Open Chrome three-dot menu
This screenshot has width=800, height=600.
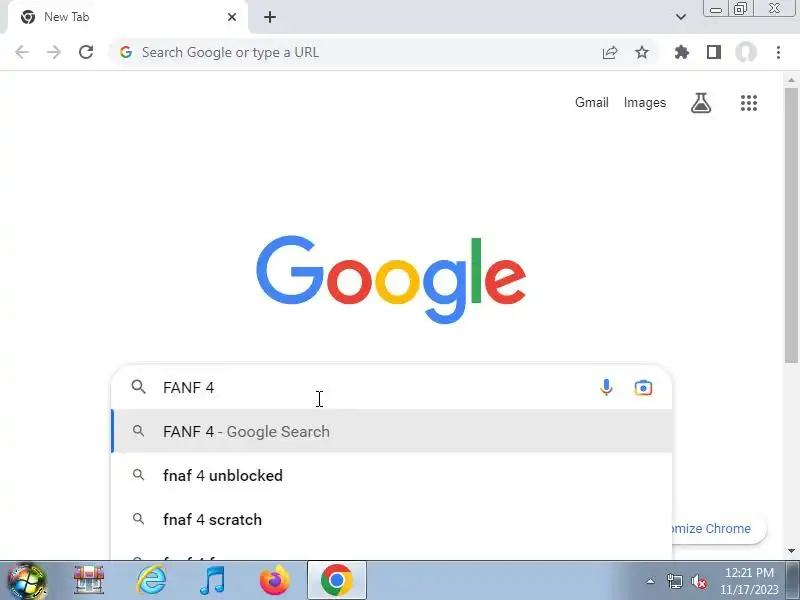click(778, 52)
